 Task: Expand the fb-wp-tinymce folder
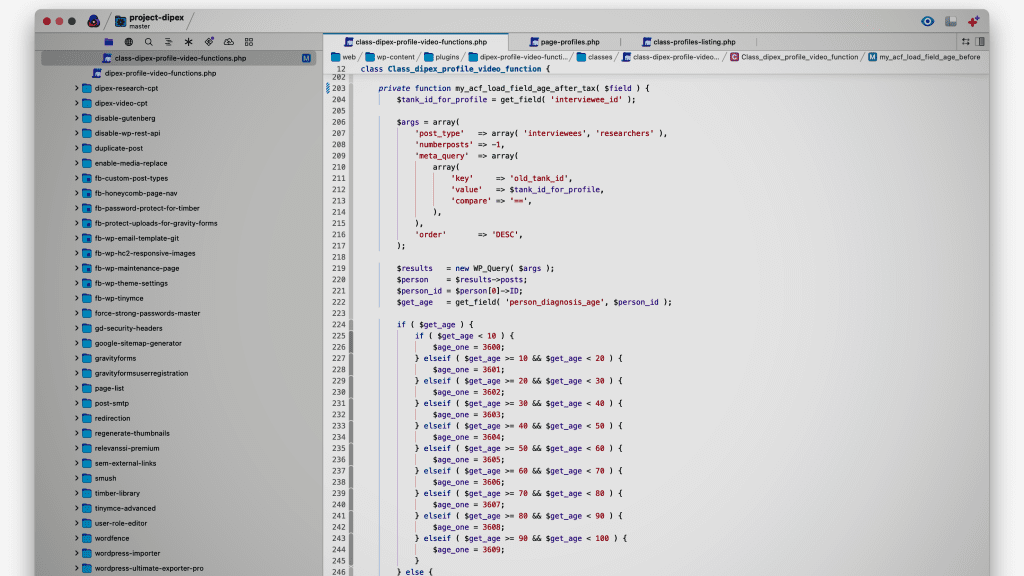point(76,298)
